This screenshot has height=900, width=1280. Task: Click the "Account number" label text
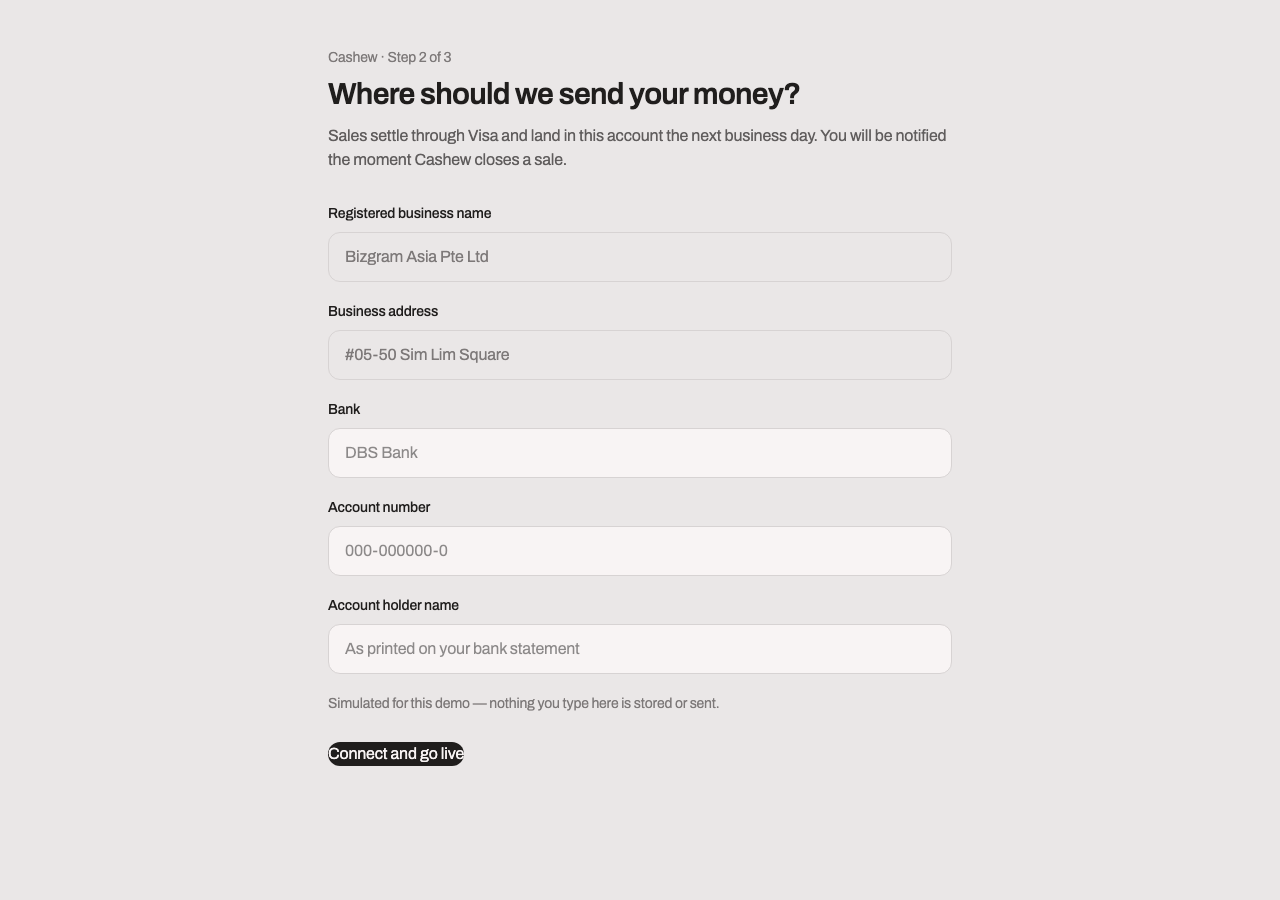379,507
